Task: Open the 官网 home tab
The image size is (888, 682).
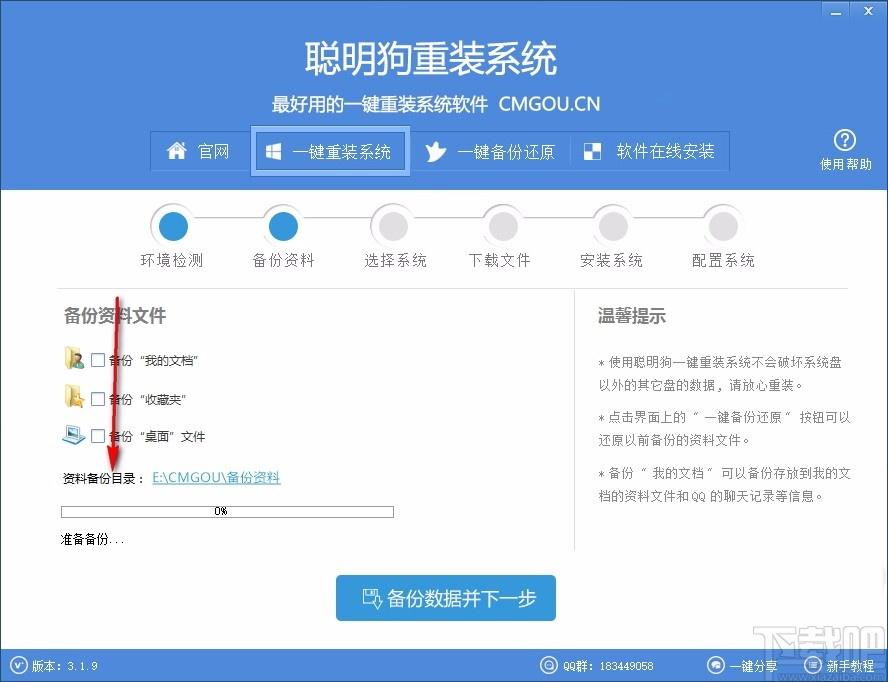Action: click(x=200, y=151)
